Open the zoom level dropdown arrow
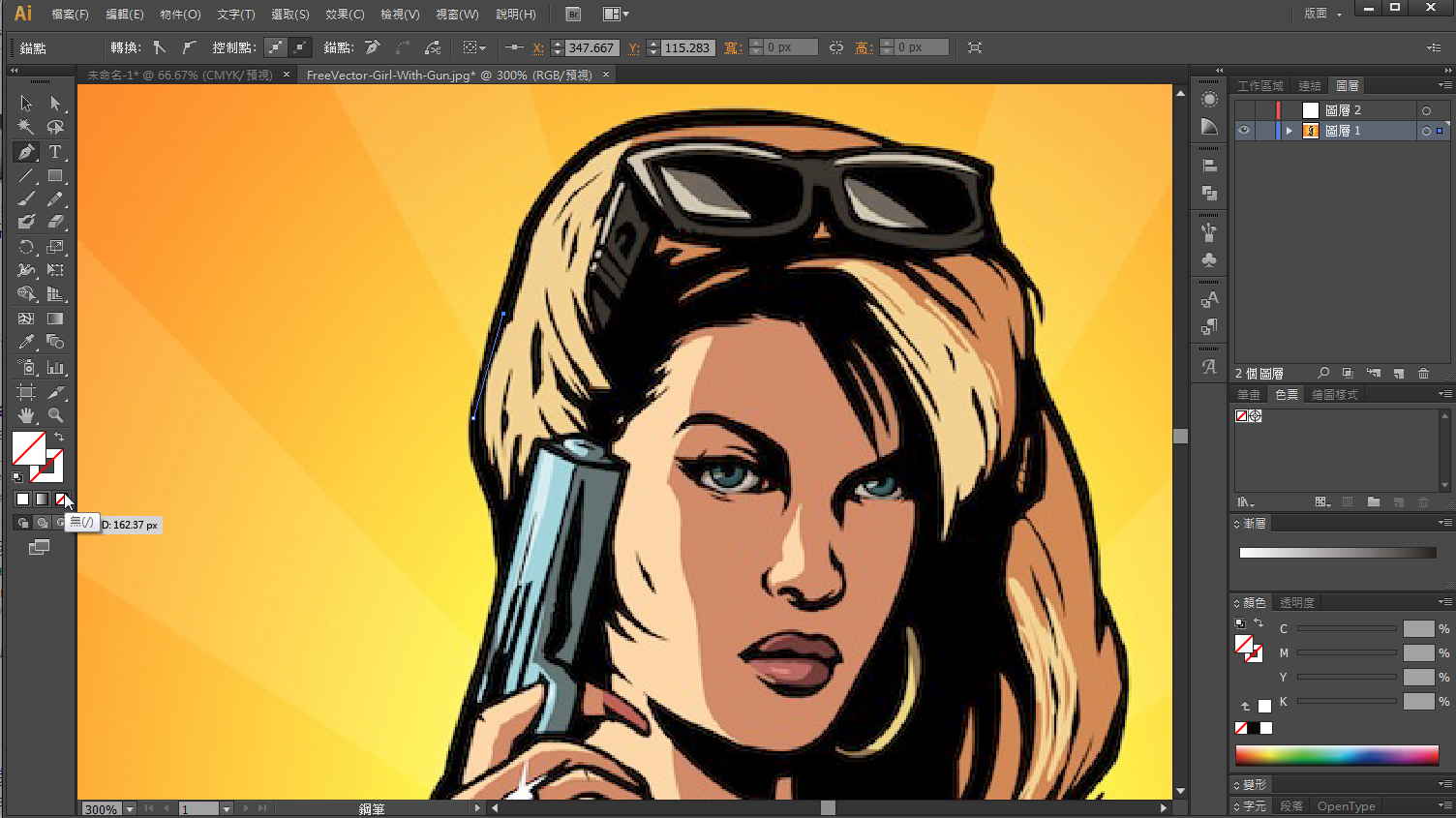The image size is (1456, 818). (130, 809)
